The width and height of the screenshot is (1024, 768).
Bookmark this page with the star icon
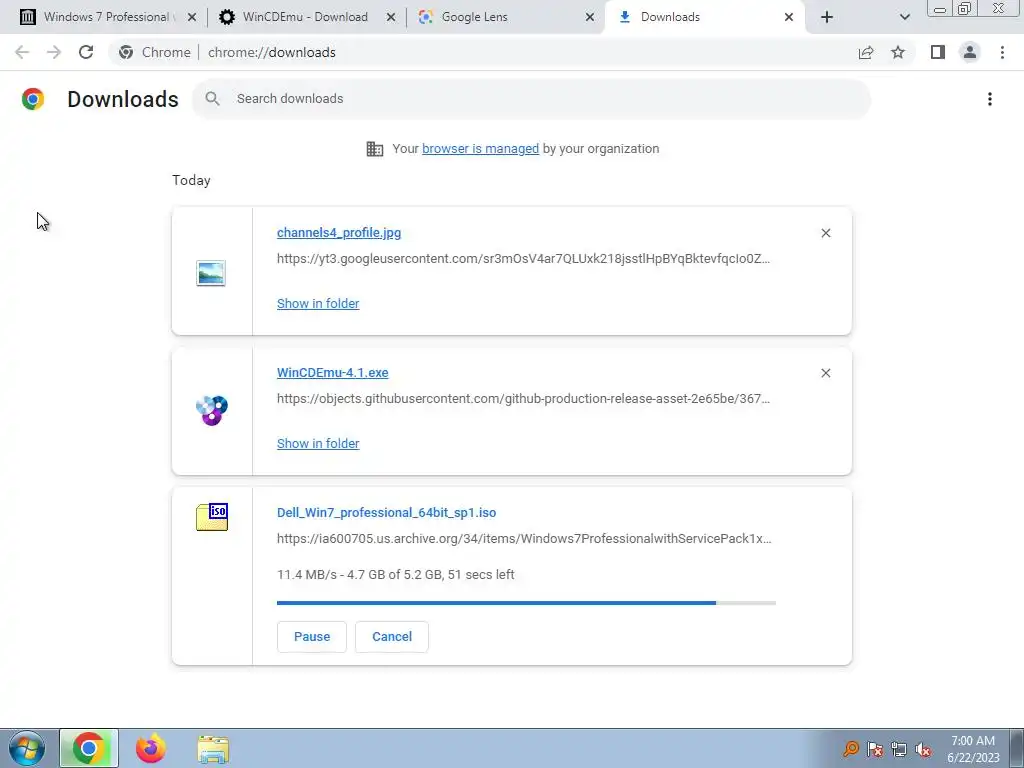898,52
